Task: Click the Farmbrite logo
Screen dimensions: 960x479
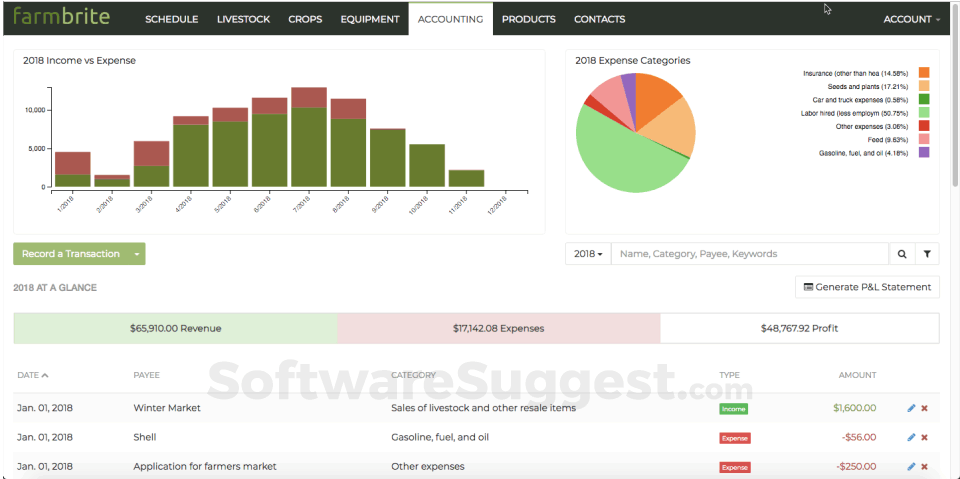Action: [x=61, y=17]
